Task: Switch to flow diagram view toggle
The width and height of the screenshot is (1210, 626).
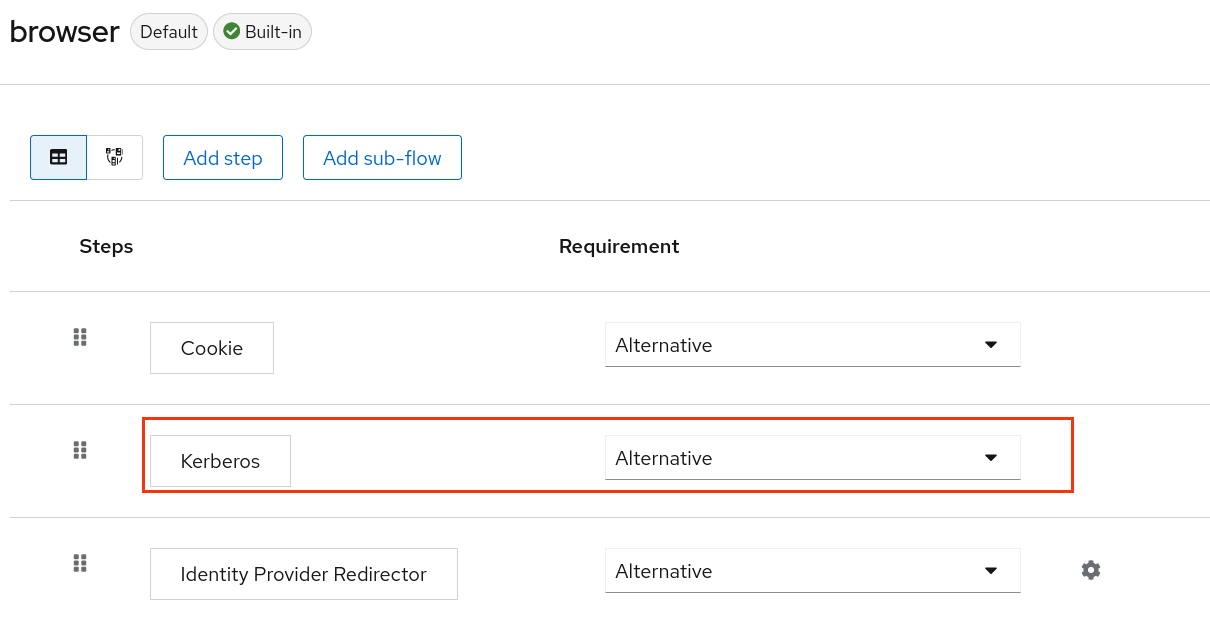Action: tap(115, 158)
